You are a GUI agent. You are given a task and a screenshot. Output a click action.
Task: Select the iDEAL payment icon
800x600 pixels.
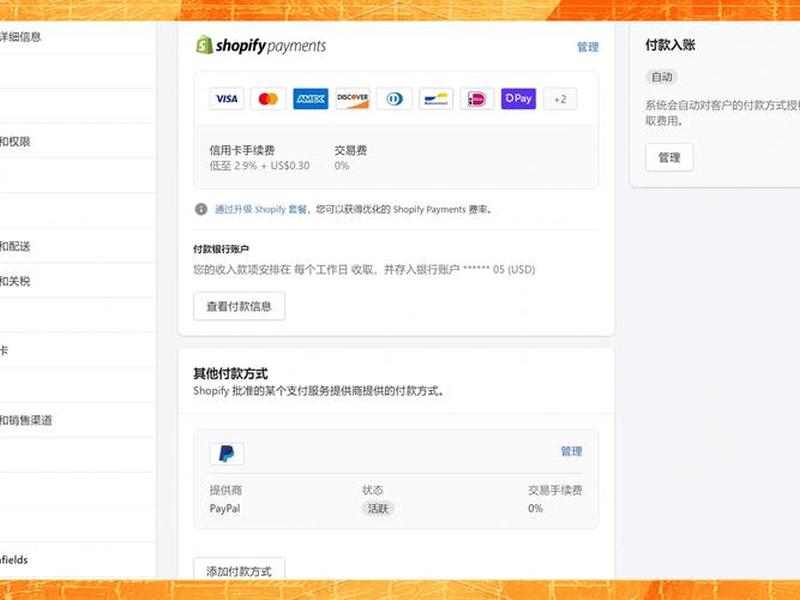(477, 98)
